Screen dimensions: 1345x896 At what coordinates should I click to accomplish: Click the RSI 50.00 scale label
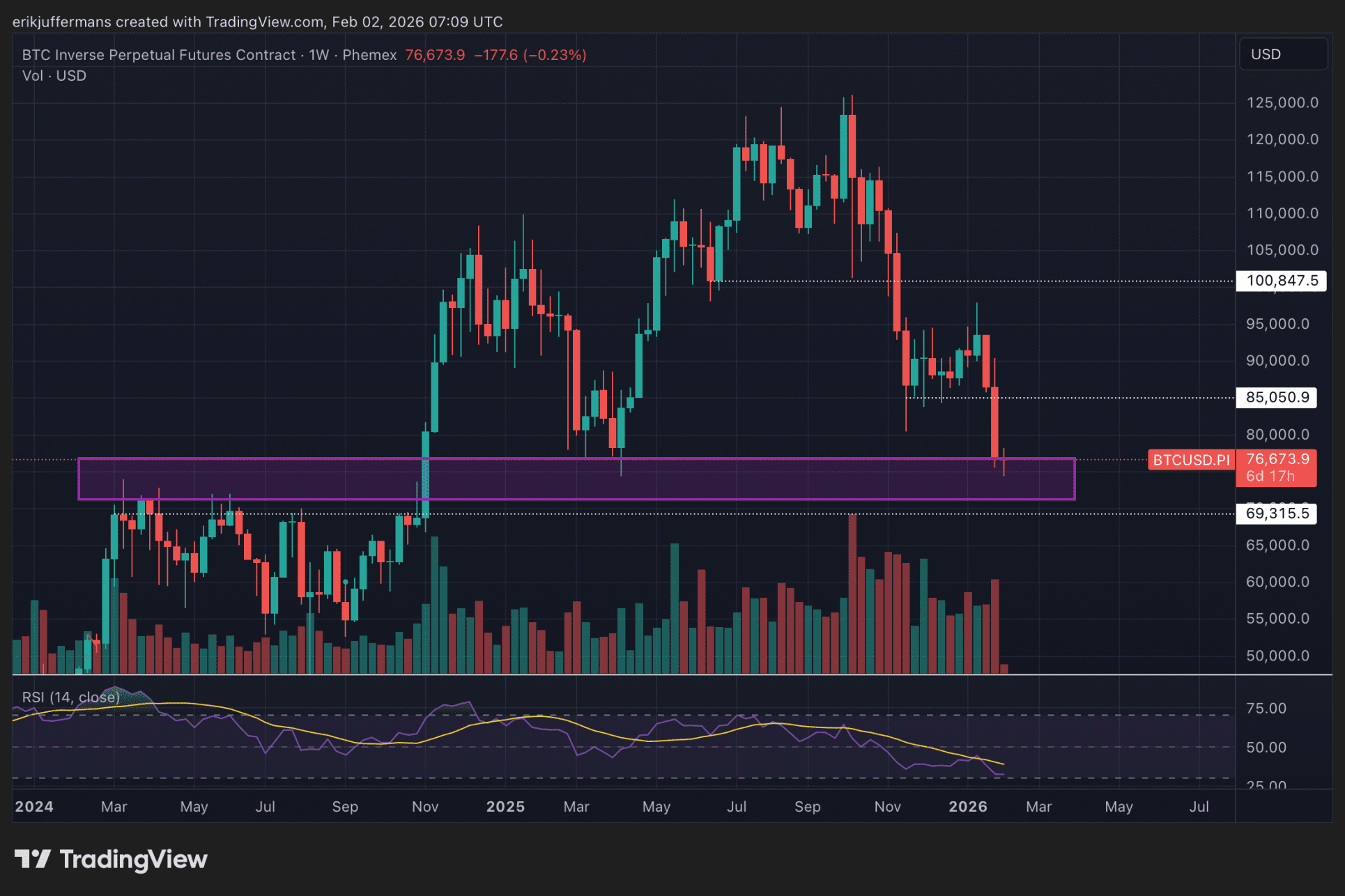[x=1266, y=748]
